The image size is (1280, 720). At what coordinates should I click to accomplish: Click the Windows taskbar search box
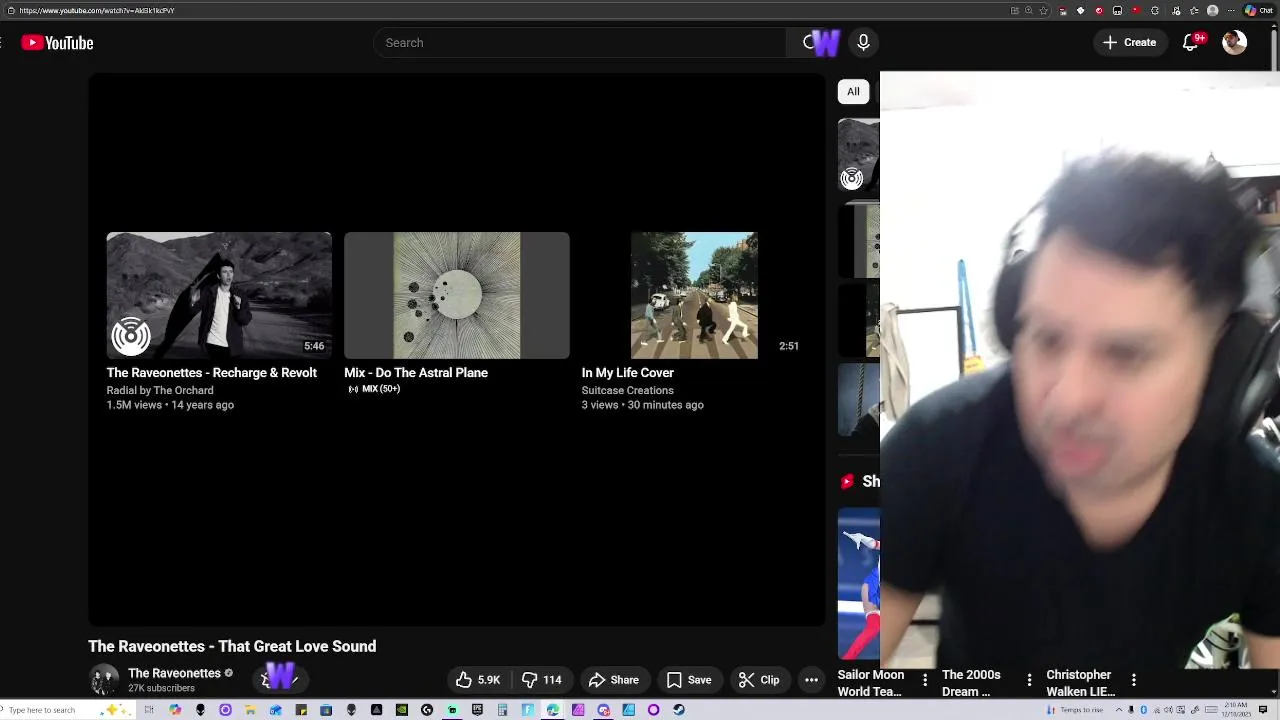(x=68, y=710)
